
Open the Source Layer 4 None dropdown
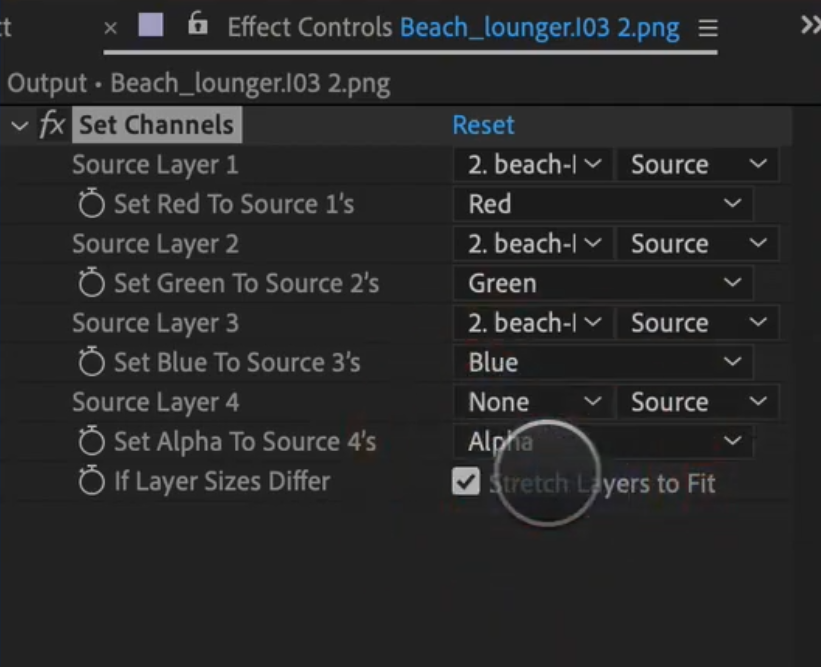pyautogui.click(x=533, y=403)
